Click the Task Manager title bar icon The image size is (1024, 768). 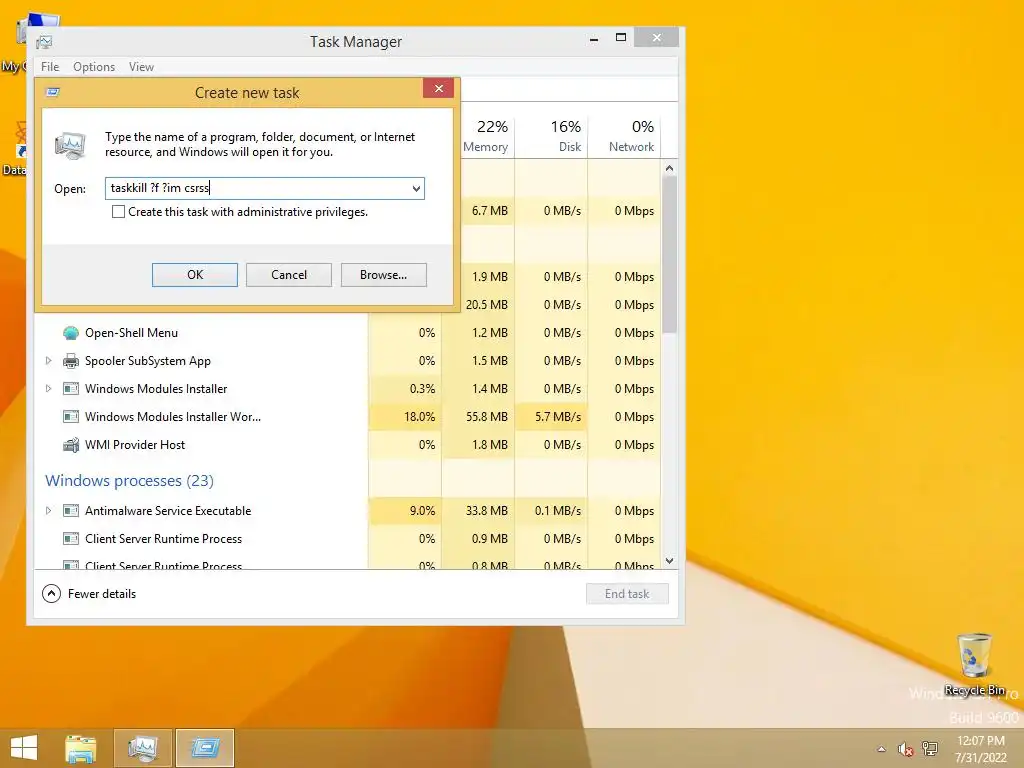(x=44, y=42)
